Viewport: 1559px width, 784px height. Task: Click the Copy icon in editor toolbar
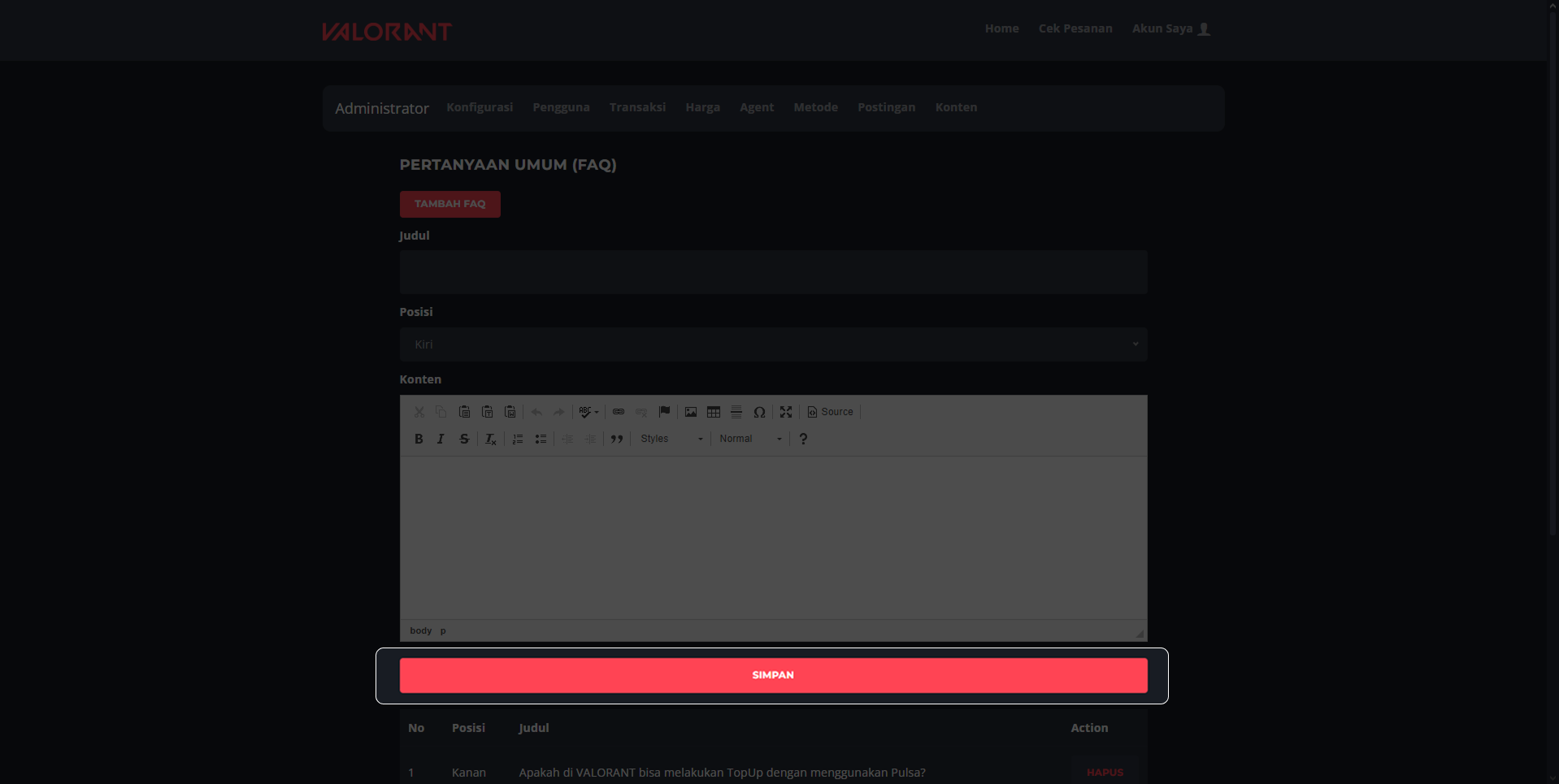[441, 412]
